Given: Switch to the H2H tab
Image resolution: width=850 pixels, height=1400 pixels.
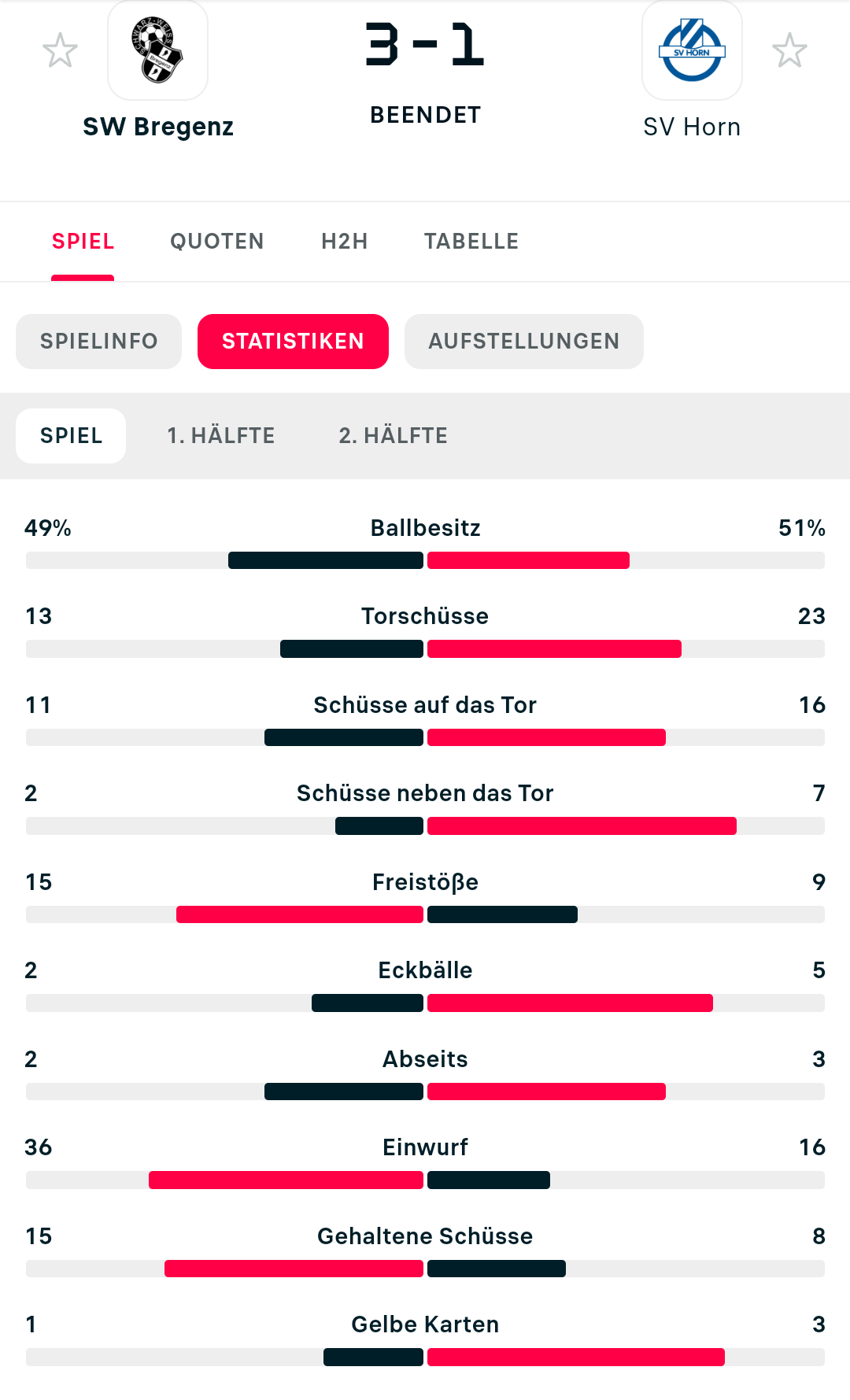Looking at the screenshot, I should coord(345,242).
